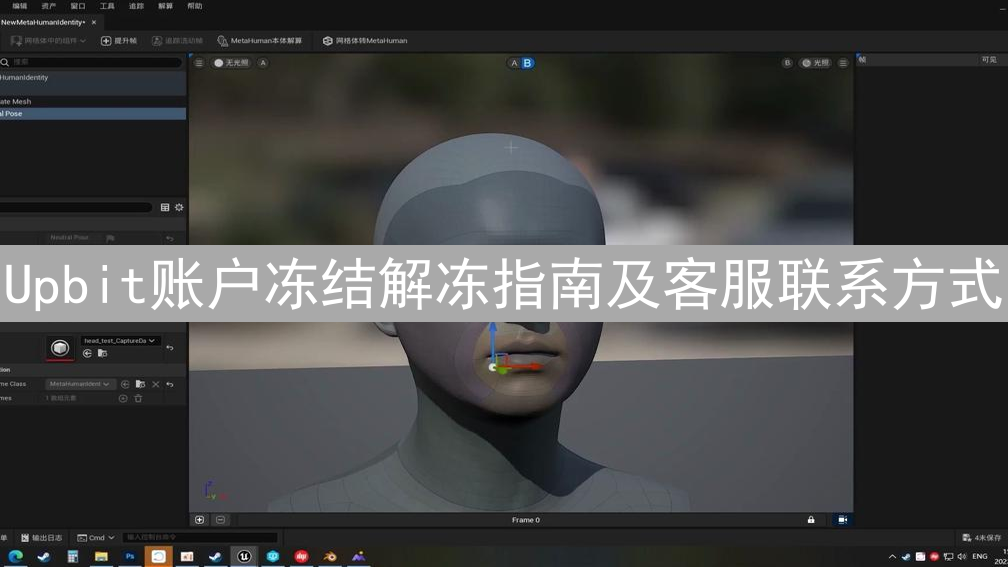This screenshot has width=1008, height=567.
Task: Open the 编辑 menu
Action: (20, 6)
